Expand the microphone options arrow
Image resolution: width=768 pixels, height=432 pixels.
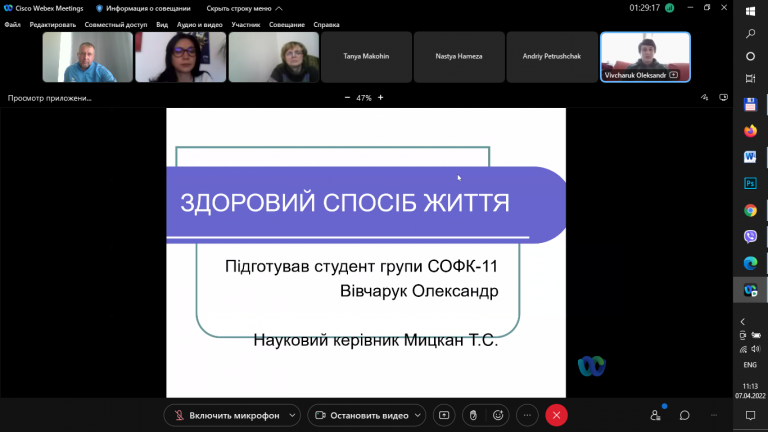[x=292, y=415]
